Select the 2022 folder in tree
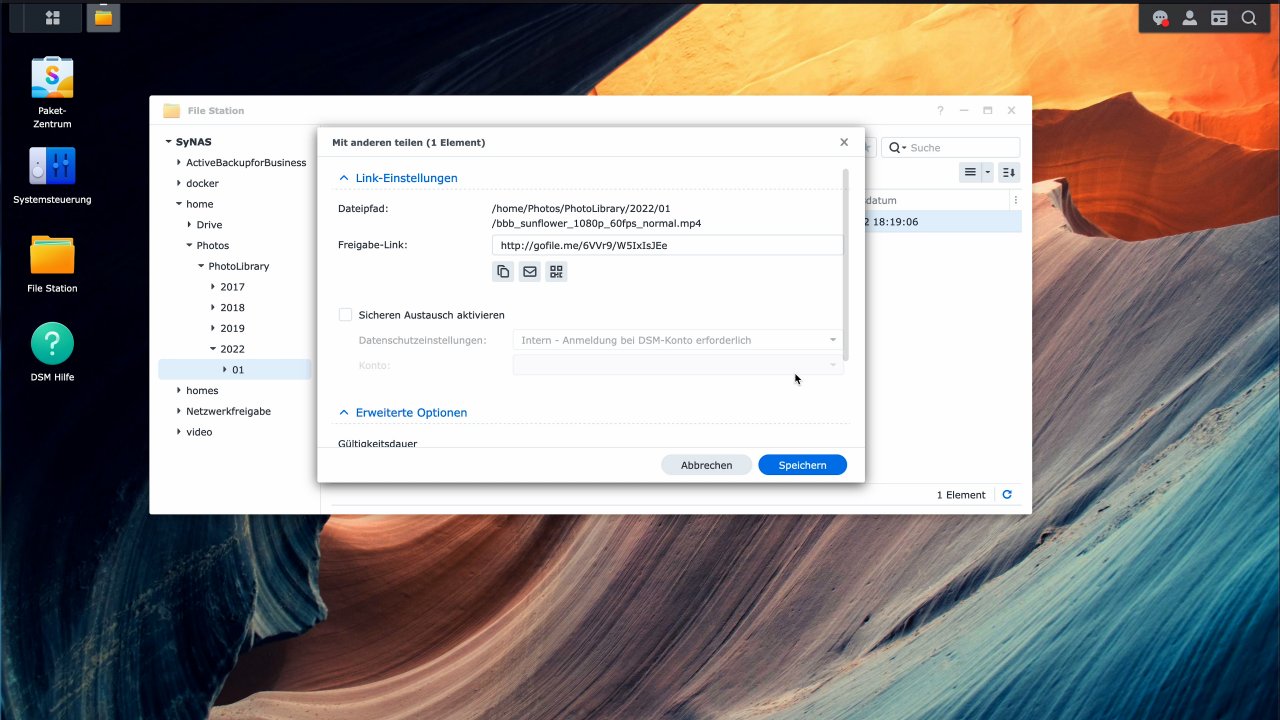1280x720 pixels. 232,349
